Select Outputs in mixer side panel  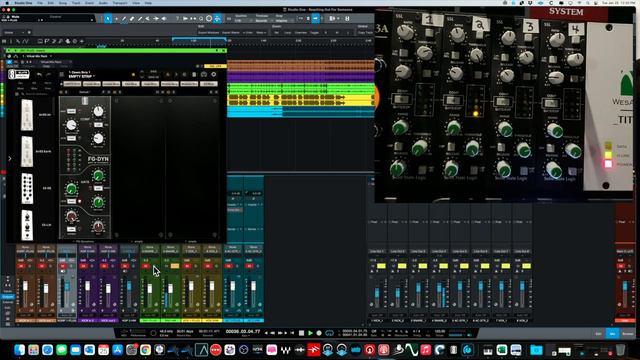click(x=8, y=297)
